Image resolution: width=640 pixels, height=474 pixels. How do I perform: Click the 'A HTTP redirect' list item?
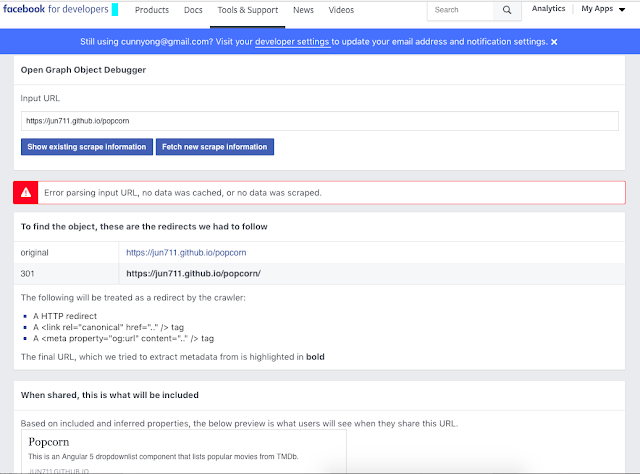point(65,316)
